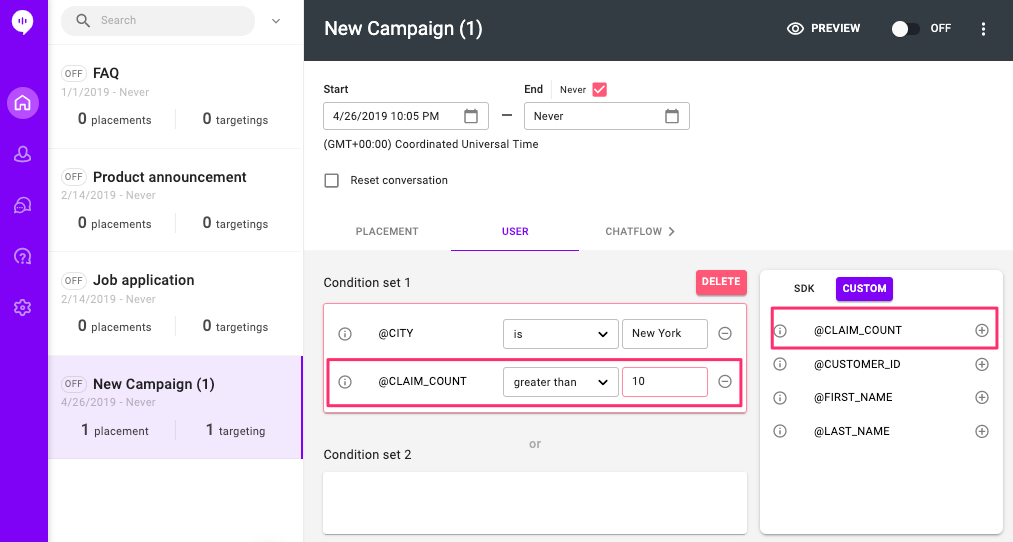The image size is (1013, 542).
Task: Open the End date calendar picker
Action: pyautogui.click(x=672, y=116)
